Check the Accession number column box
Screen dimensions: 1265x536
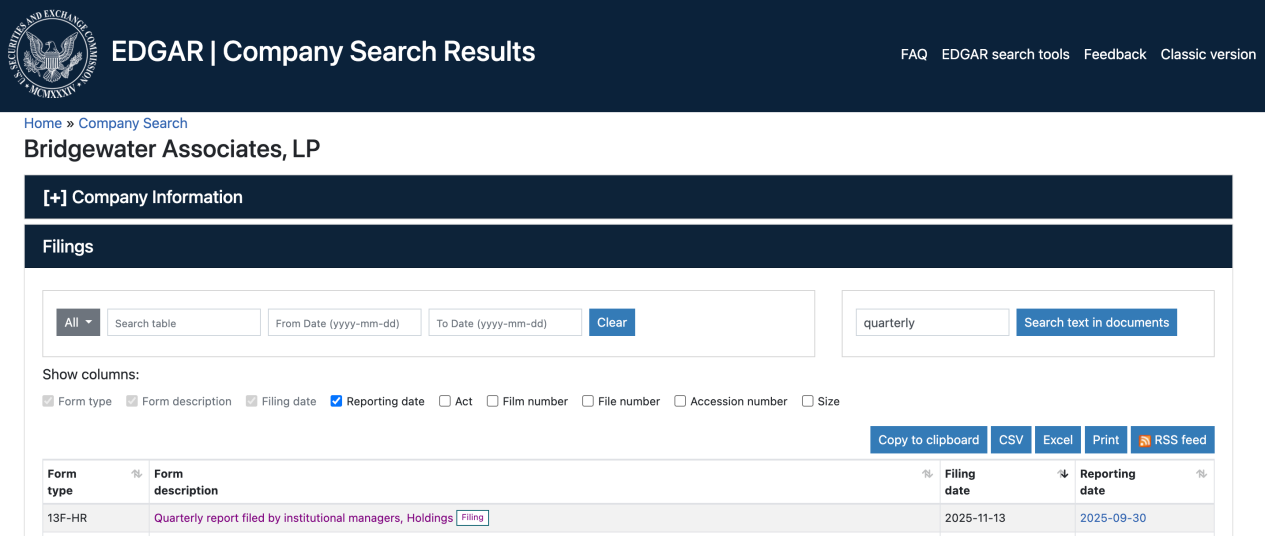pyautogui.click(x=680, y=401)
